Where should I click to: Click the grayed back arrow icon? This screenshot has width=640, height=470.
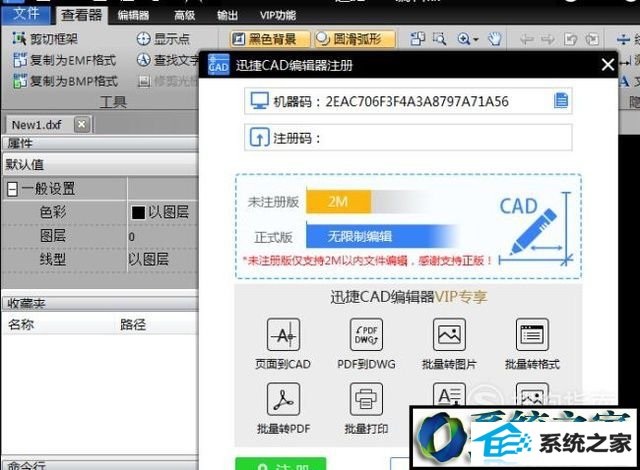pos(527,39)
